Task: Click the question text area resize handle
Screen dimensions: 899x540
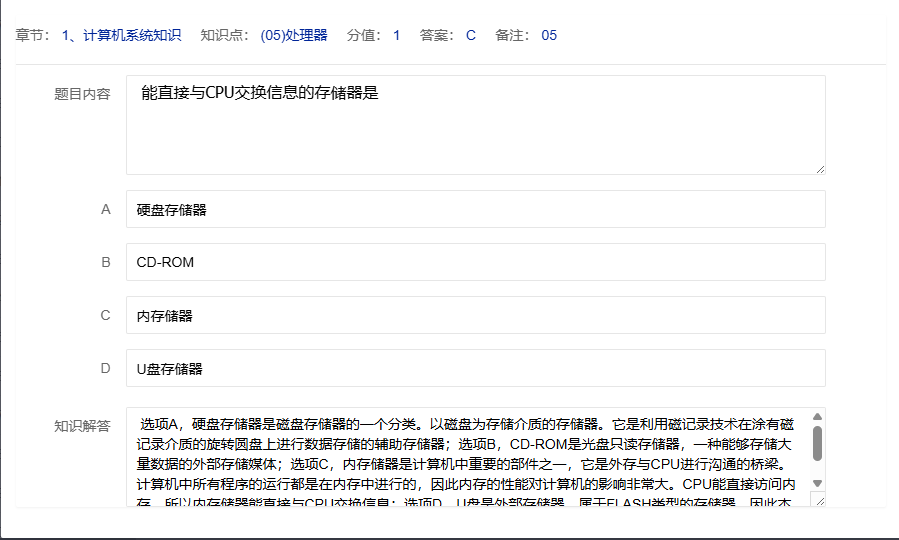Action: point(820,169)
